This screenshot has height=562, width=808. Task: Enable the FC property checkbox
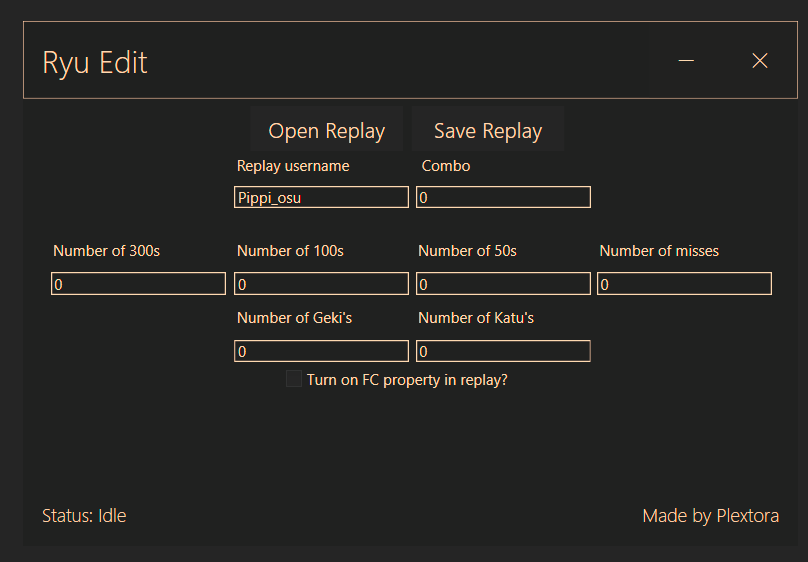coord(294,379)
